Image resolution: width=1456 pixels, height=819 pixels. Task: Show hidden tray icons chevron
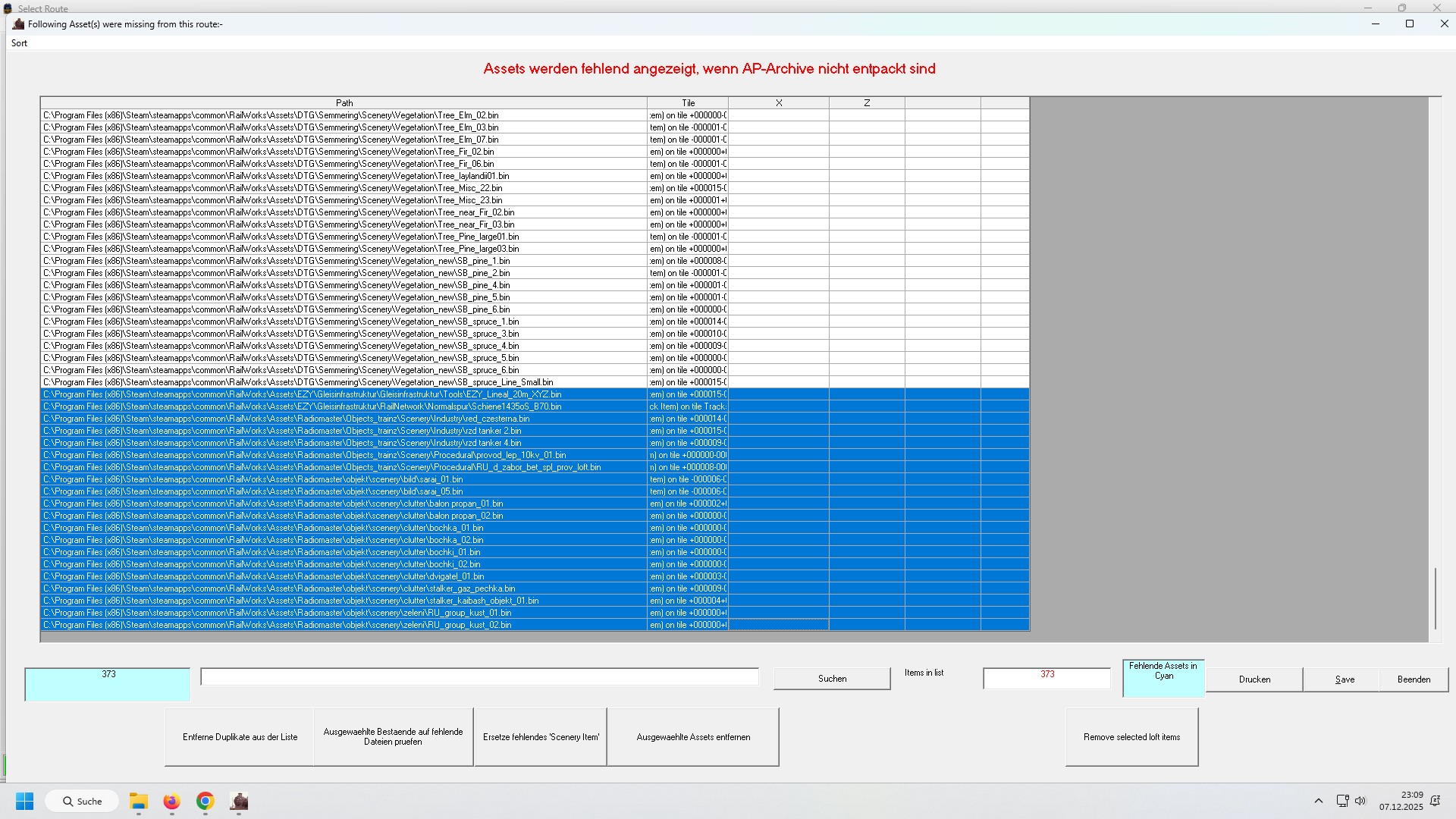point(1318,801)
